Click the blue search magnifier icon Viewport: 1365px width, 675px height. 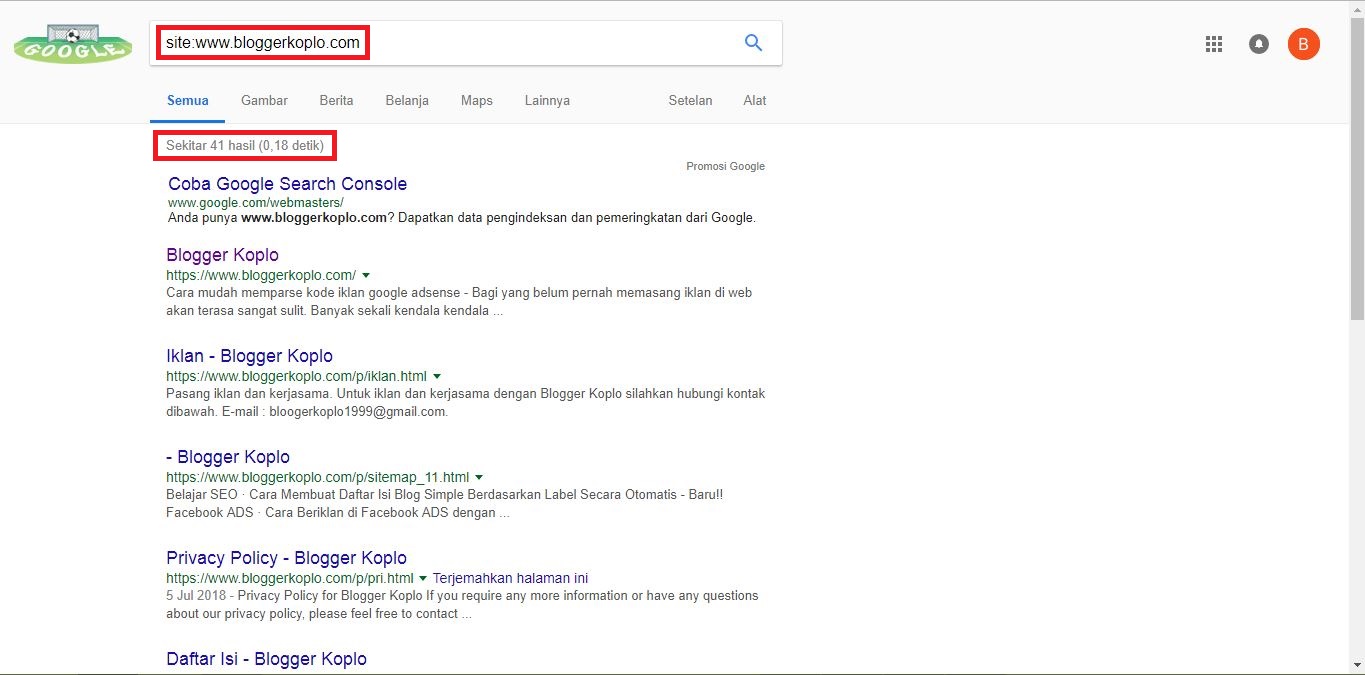pyautogui.click(x=754, y=43)
